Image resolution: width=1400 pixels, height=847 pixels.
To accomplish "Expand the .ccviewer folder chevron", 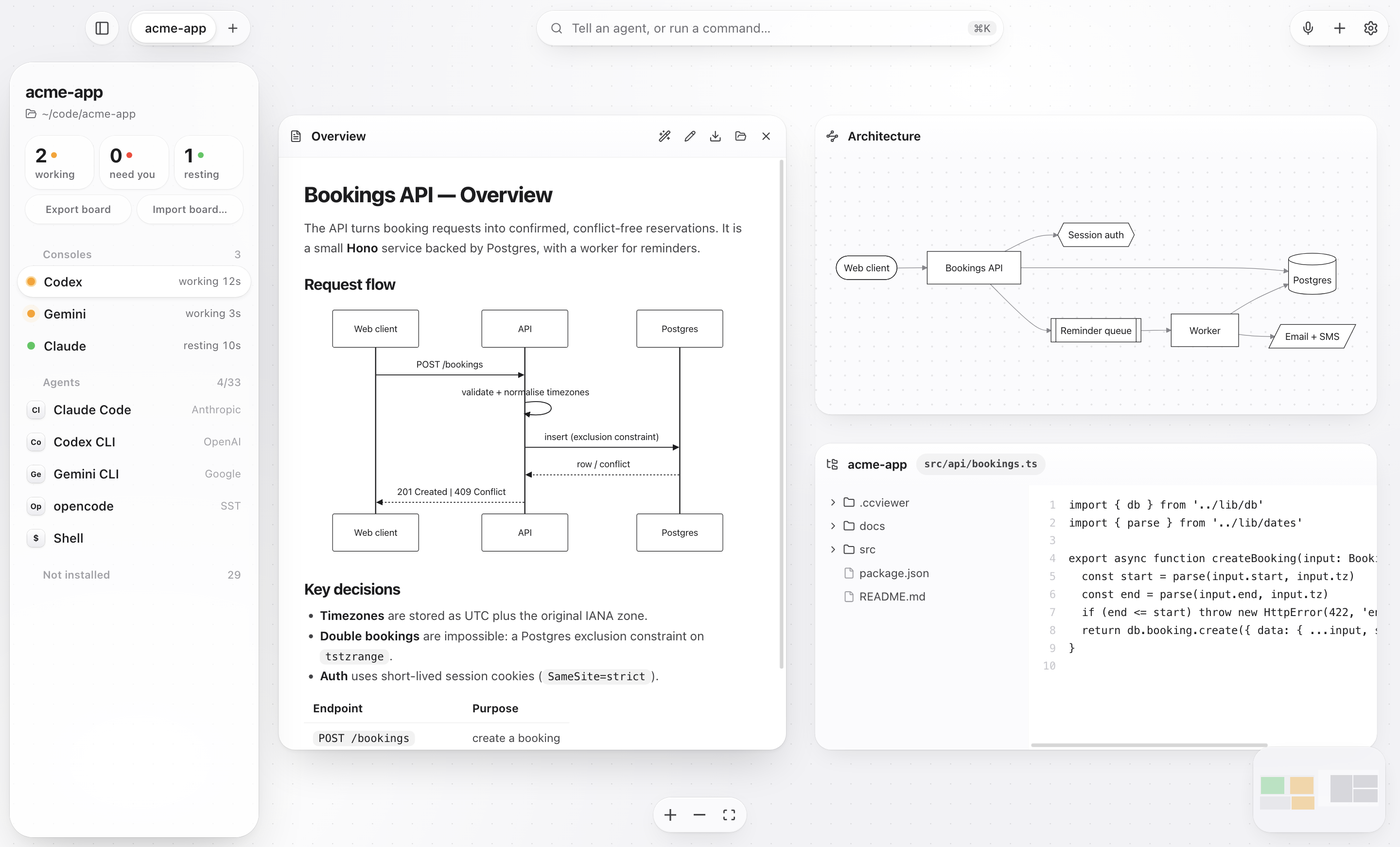I will [833, 502].
